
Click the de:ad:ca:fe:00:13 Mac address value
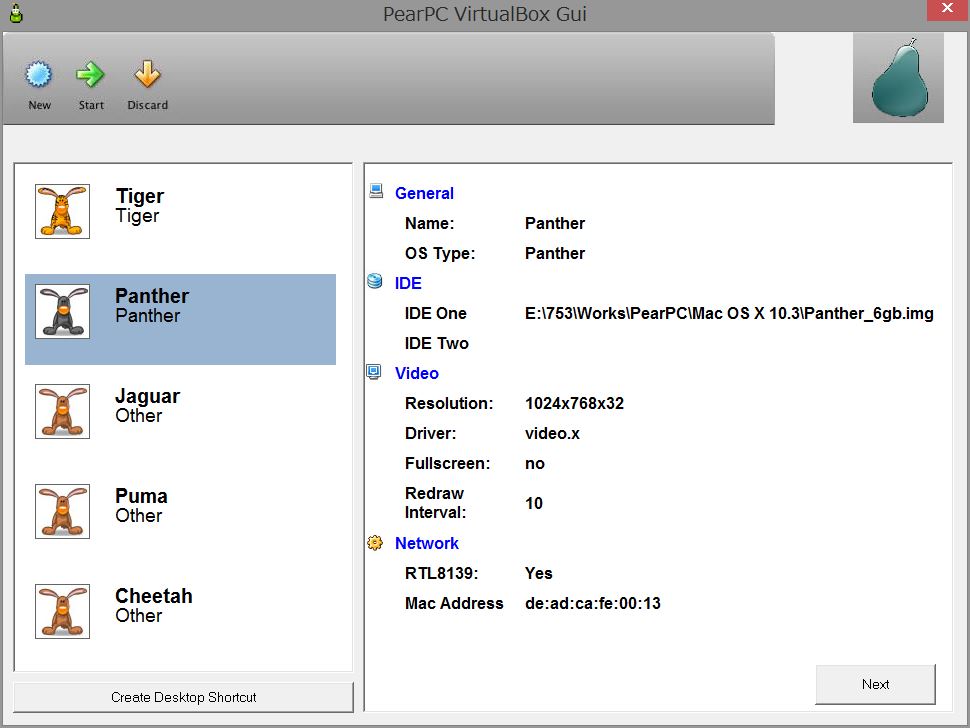click(x=593, y=604)
